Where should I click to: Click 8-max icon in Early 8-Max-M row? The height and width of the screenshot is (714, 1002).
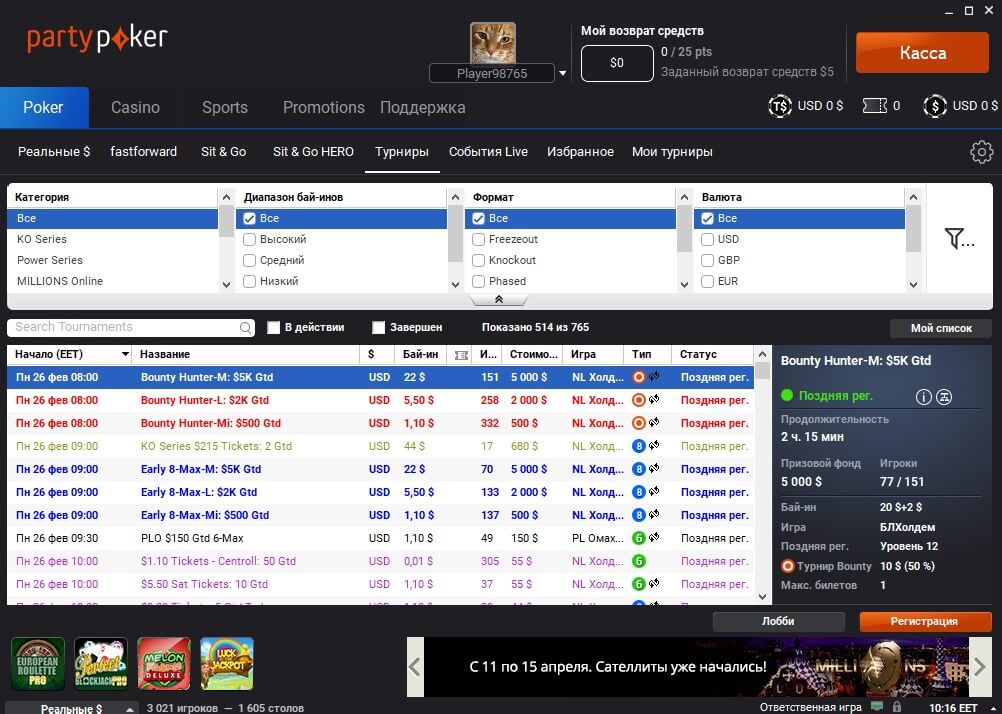pos(638,469)
